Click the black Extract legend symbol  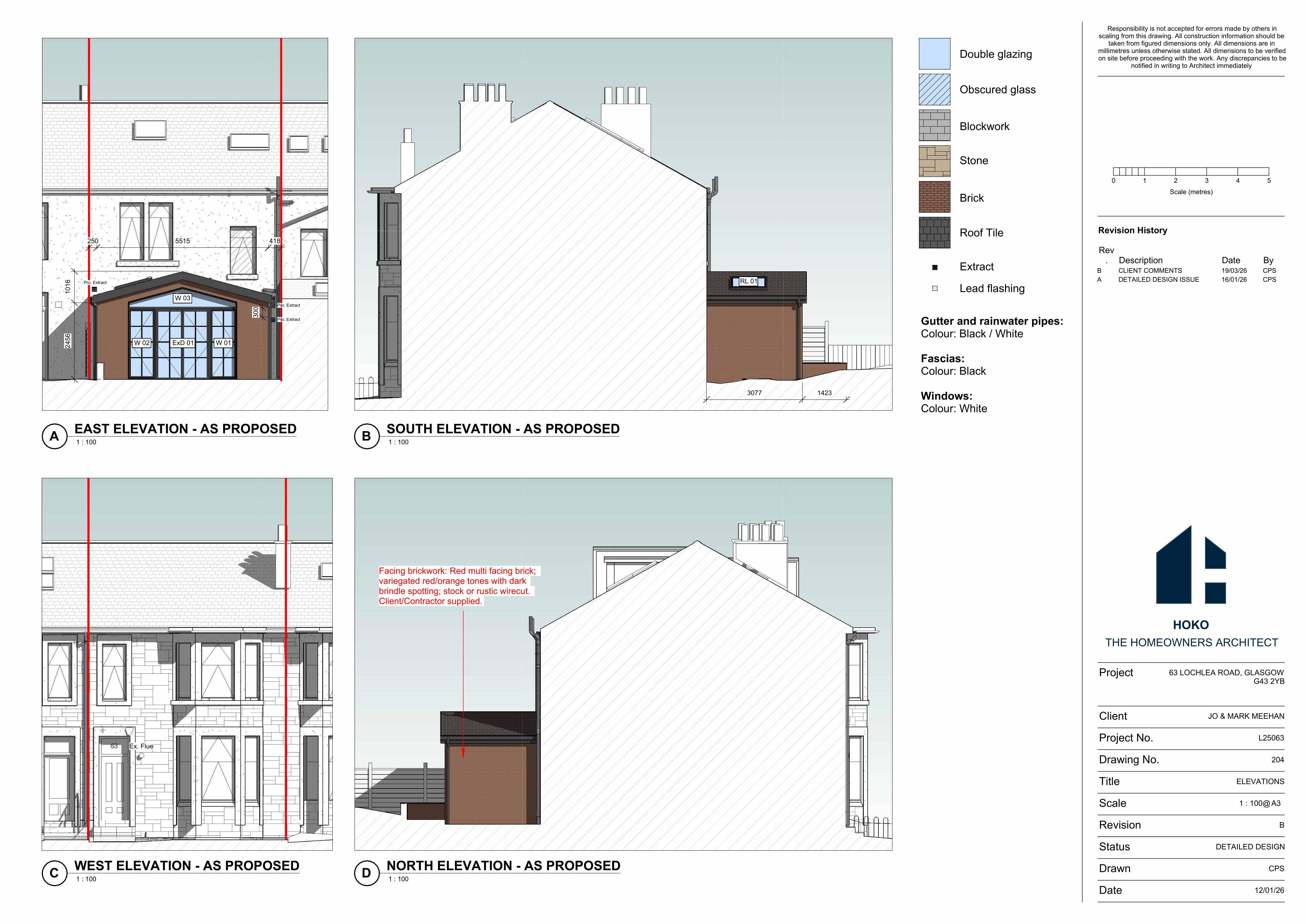click(x=935, y=268)
